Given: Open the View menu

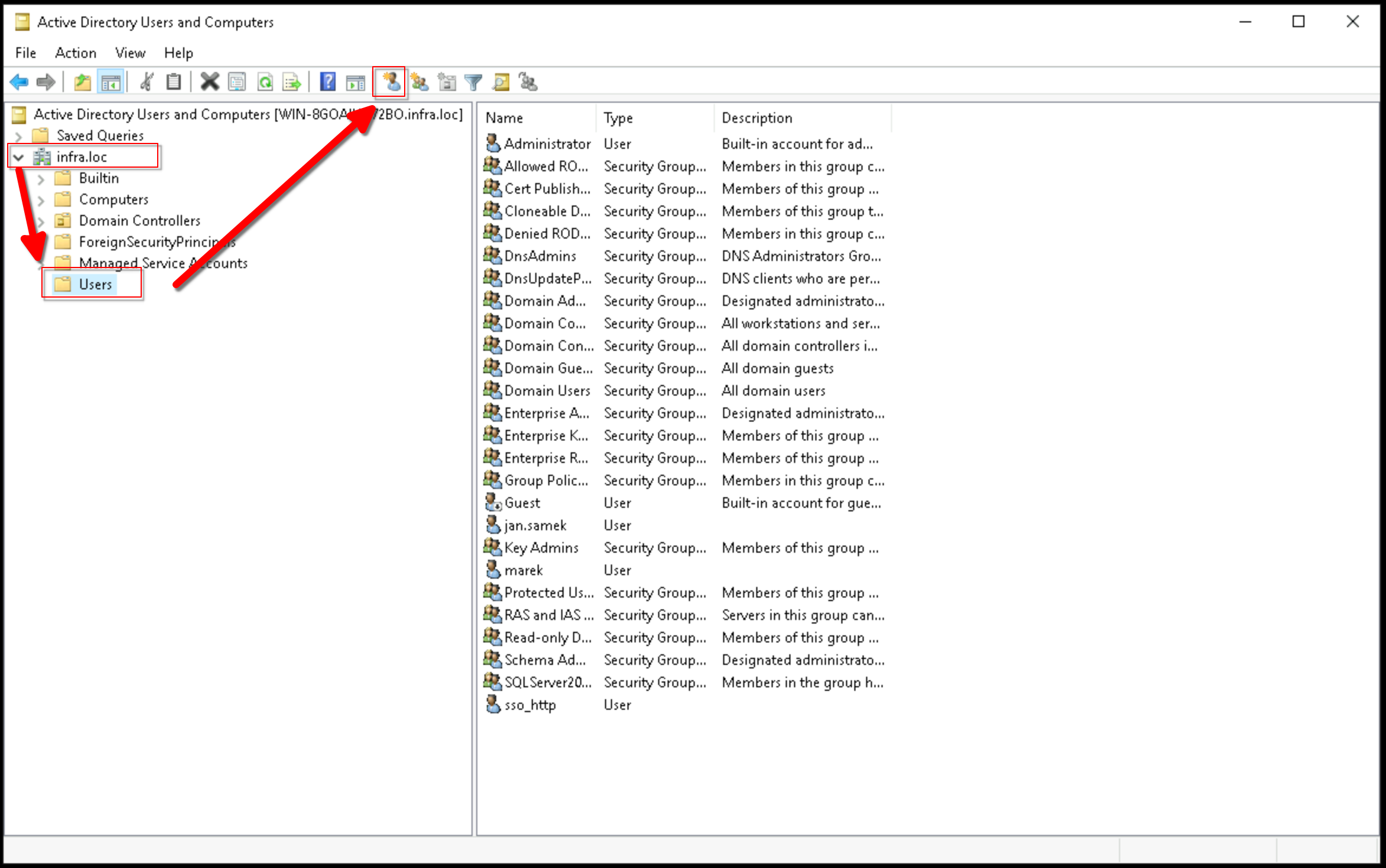Looking at the screenshot, I should pos(129,53).
